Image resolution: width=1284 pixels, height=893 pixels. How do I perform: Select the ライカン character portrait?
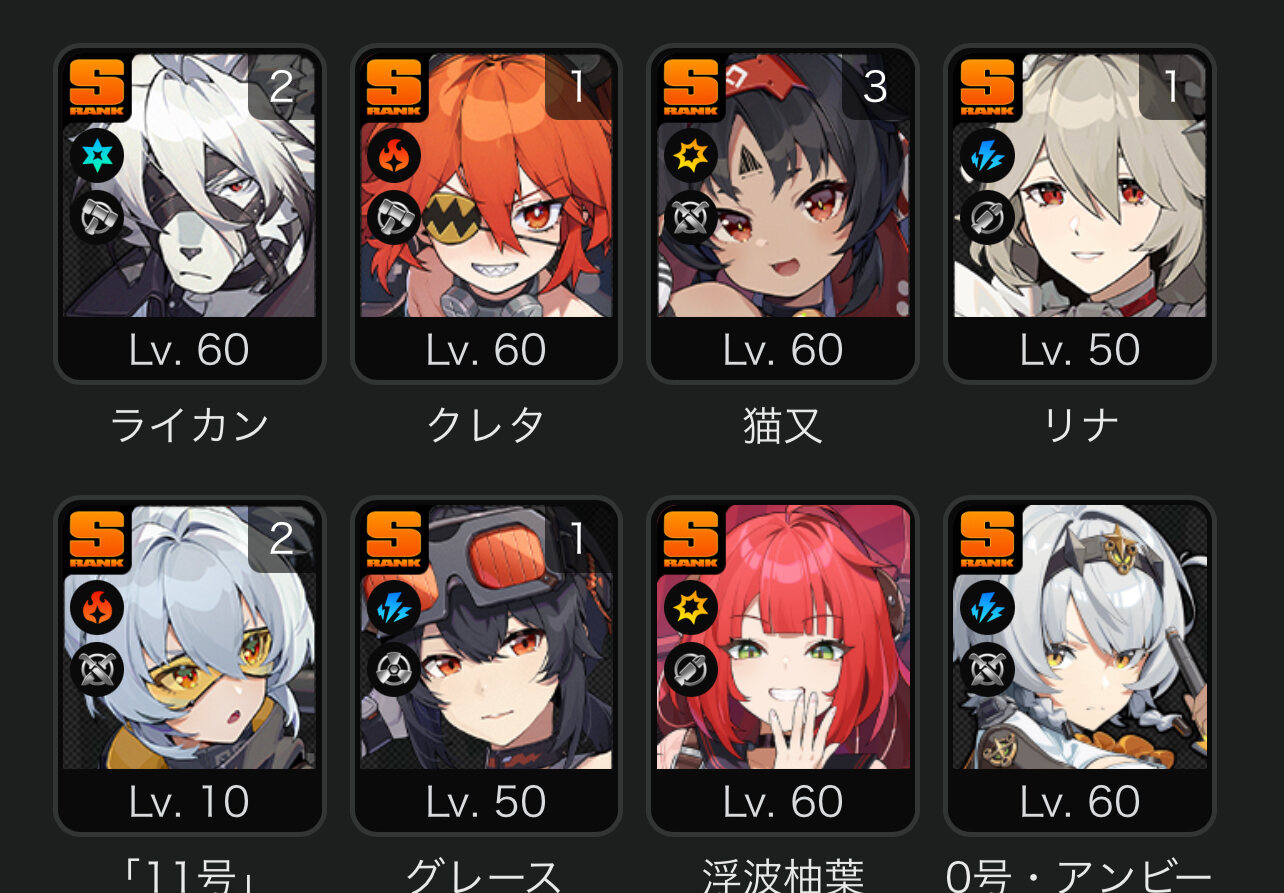tap(189, 185)
